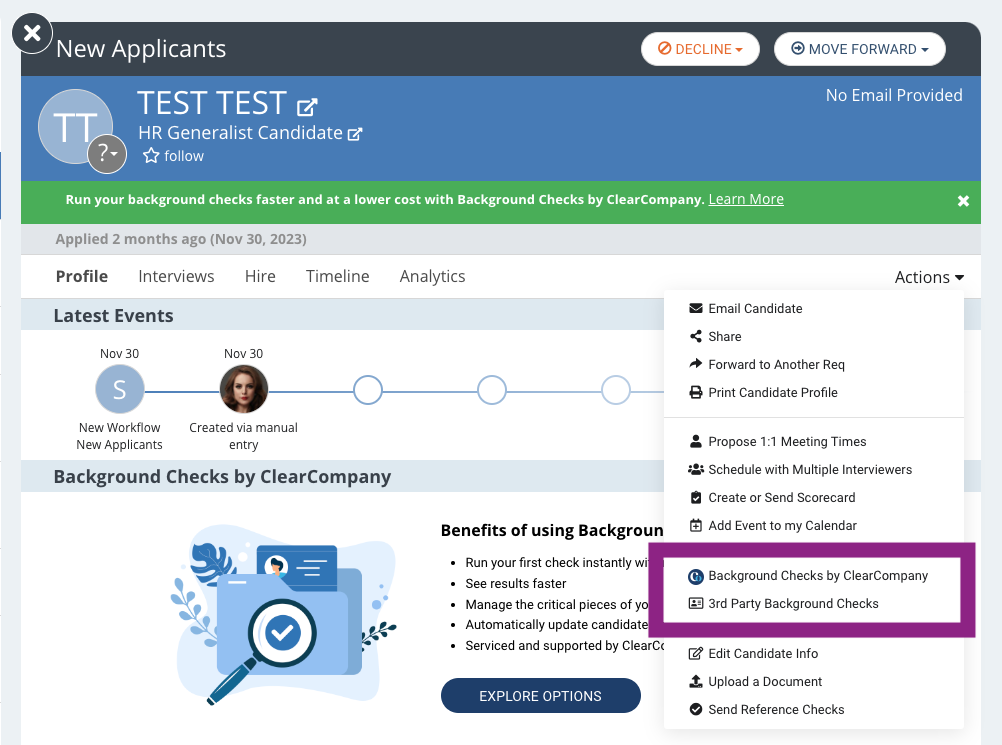Close the New Applicants dialog
The width and height of the screenshot is (1002, 745).
tap(32, 33)
